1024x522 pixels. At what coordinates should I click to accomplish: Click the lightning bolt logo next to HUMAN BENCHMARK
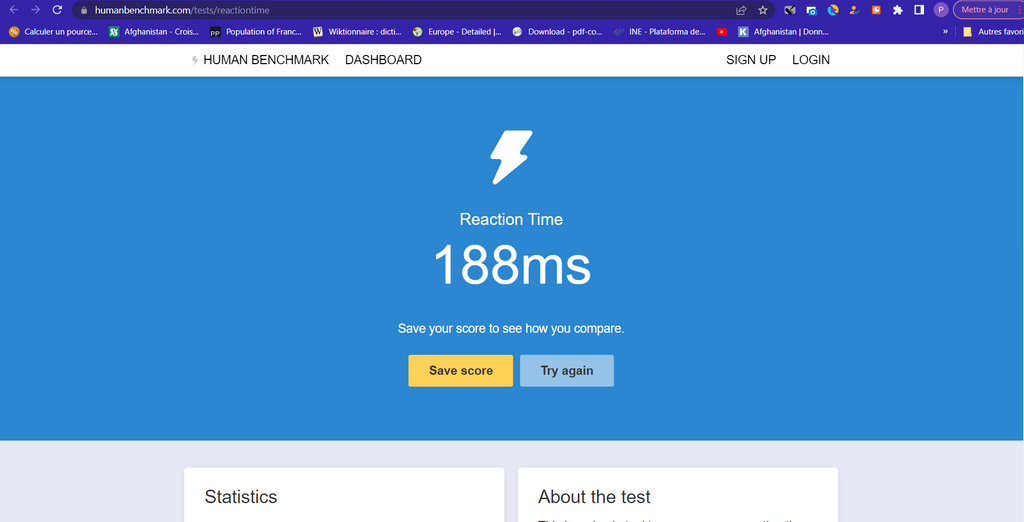pos(195,60)
